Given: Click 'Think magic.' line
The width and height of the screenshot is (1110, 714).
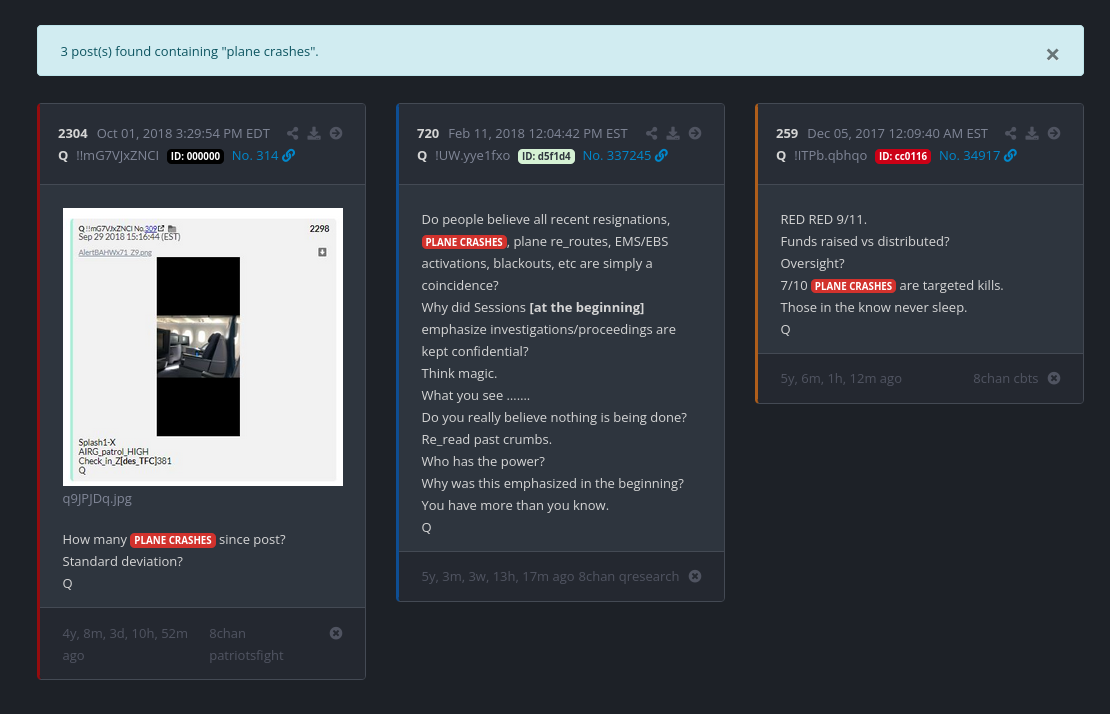Looking at the screenshot, I should [x=459, y=373].
